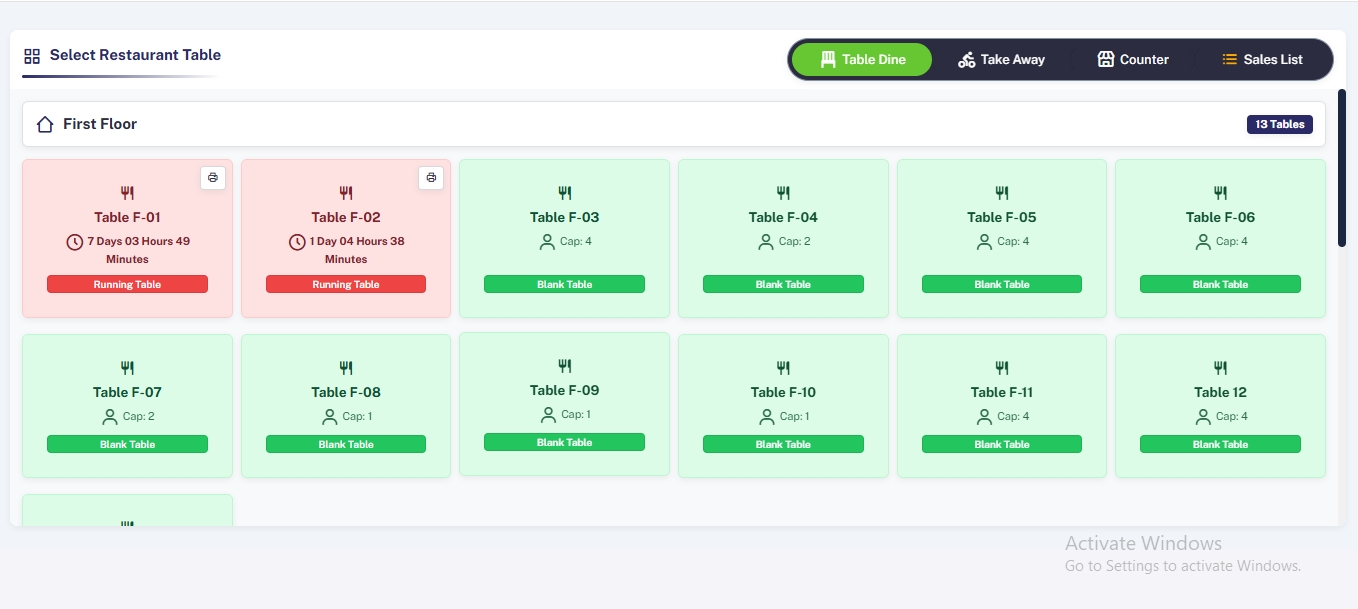Click Blank Table button on Table F-03
Viewport: 1358px width, 609px height.
click(565, 284)
